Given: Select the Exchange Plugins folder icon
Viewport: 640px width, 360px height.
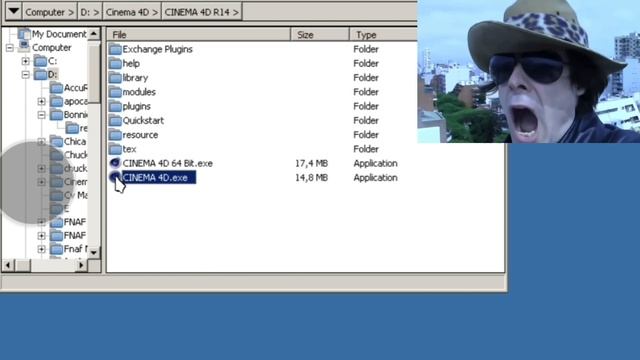Looking at the screenshot, I should click(x=115, y=49).
